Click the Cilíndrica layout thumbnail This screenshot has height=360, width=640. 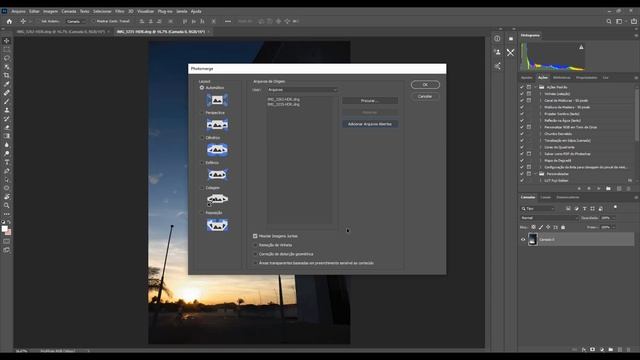point(217,150)
